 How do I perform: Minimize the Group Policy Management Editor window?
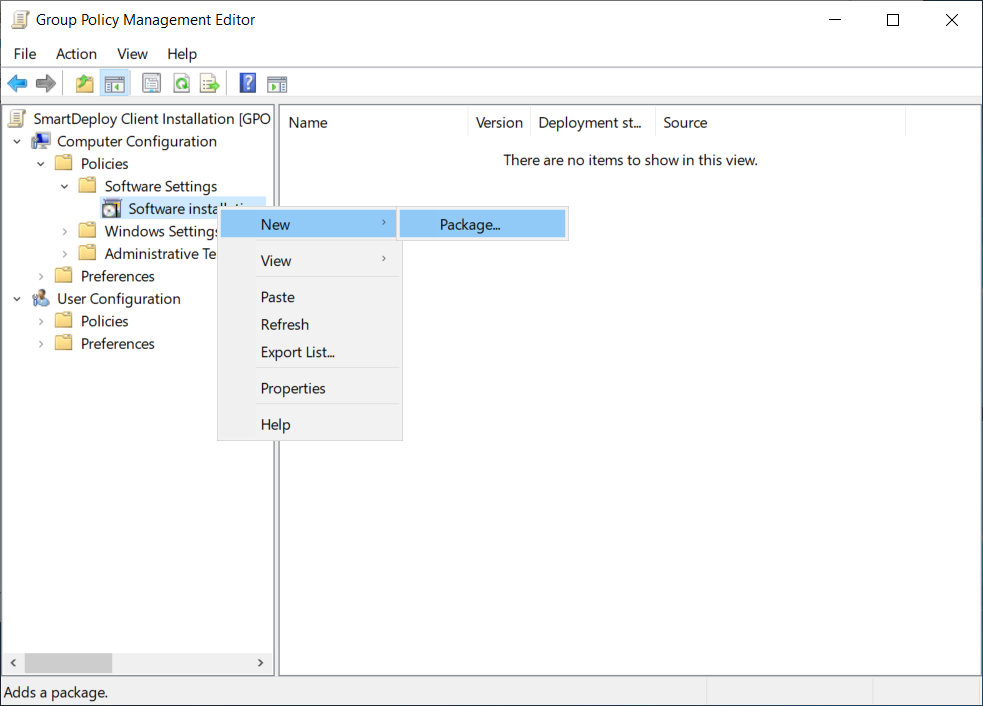point(834,20)
